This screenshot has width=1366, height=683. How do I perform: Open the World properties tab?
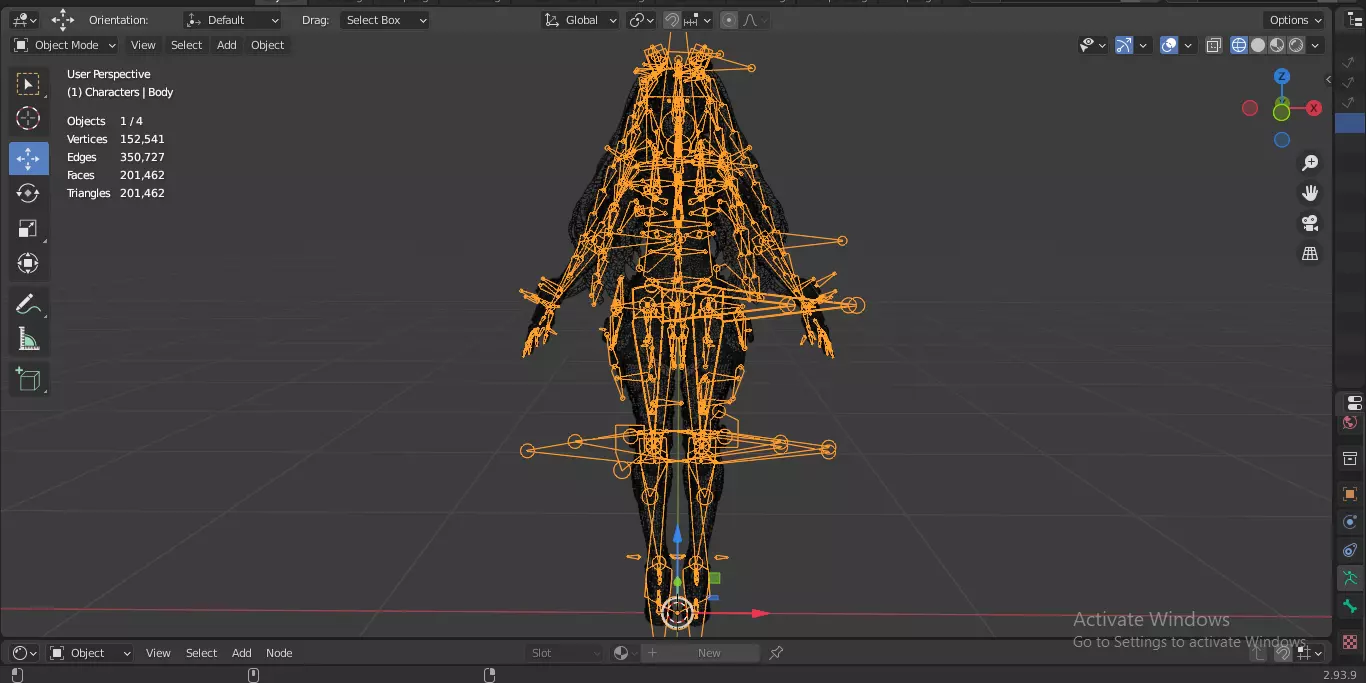tap(1350, 423)
